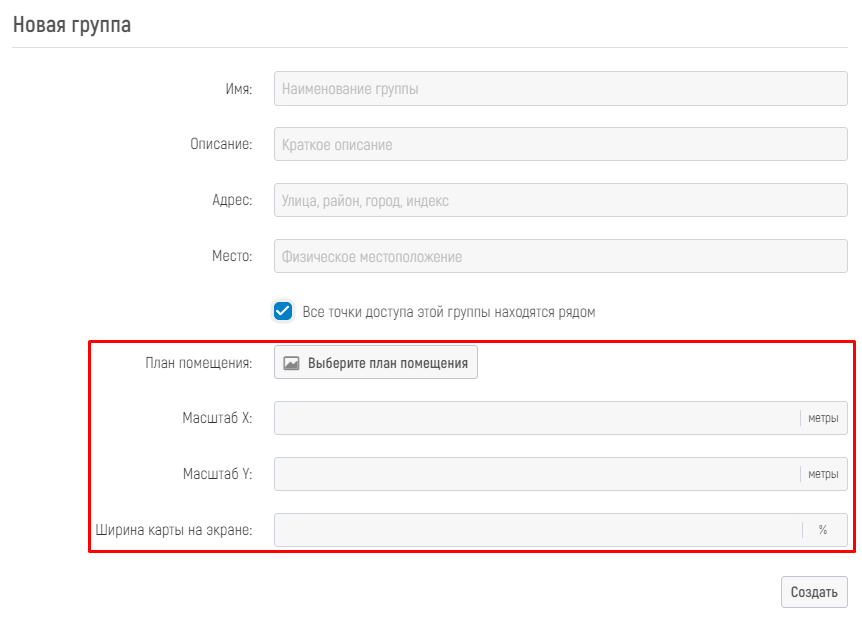Click the Ширина карты на экране label

click(x=174, y=530)
